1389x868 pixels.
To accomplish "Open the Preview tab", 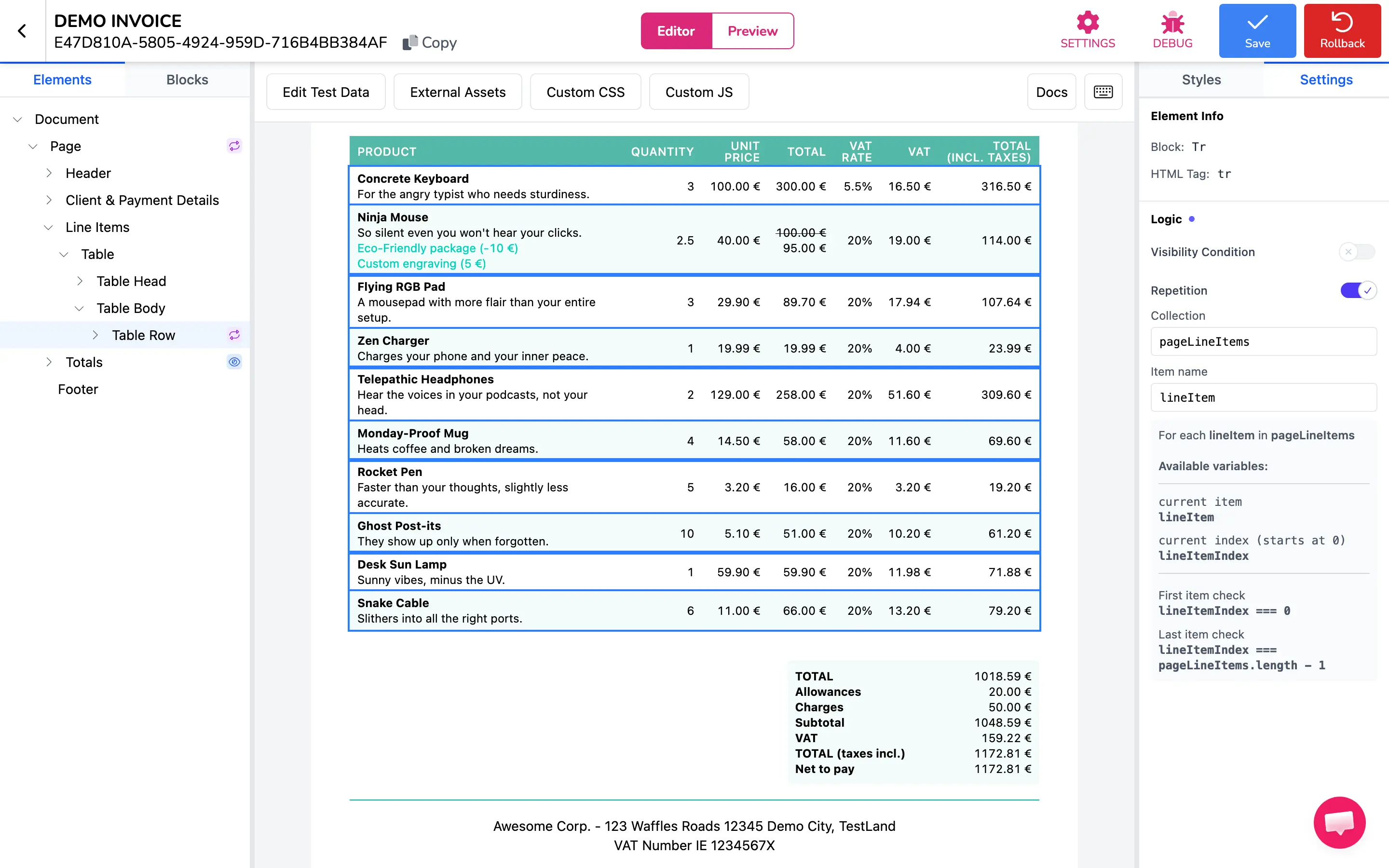I will tap(752, 30).
